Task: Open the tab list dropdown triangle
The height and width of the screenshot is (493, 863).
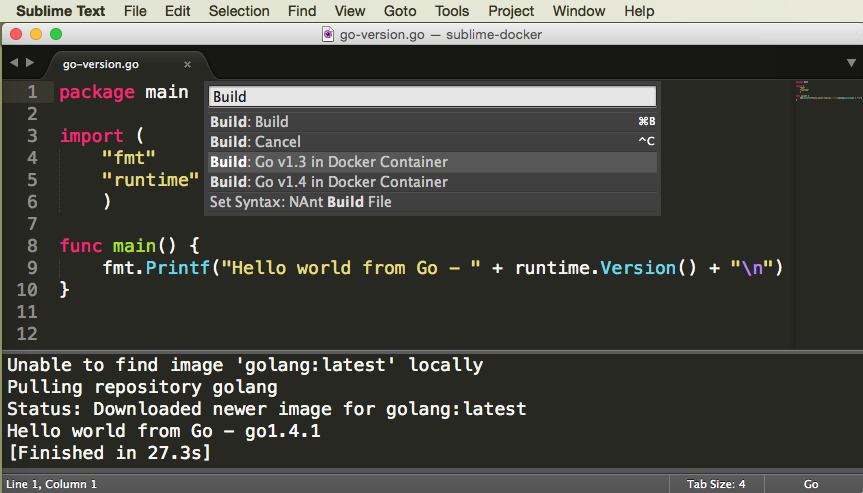Action: (x=851, y=63)
